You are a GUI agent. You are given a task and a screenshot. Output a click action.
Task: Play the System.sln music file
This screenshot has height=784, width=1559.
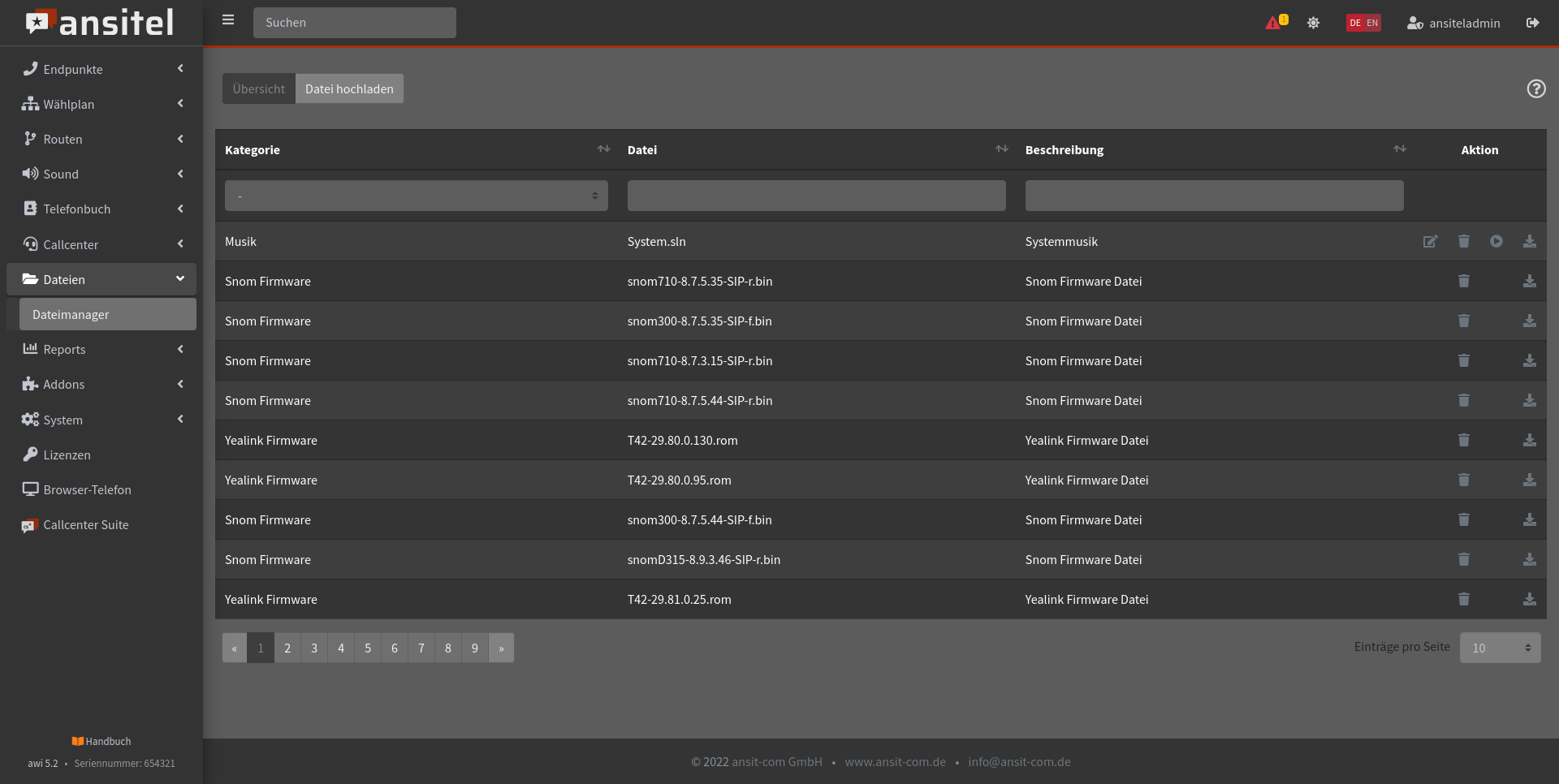tap(1496, 242)
